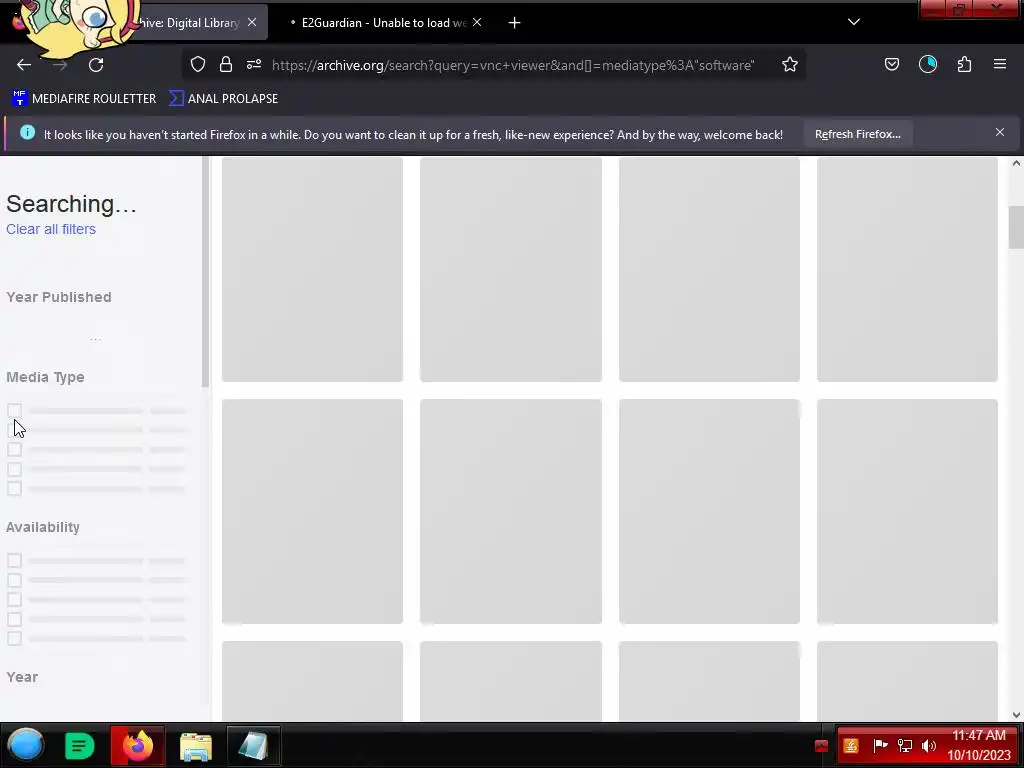Open the volume tray icon
The width and height of the screenshot is (1024, 768).
click(929, 745)
